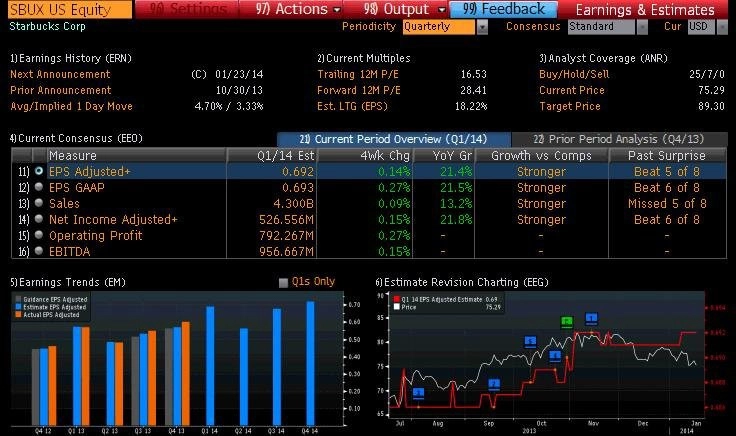
Task: Click the '0.692' EPS Adjusted estimate value
Action: point(298,172)
